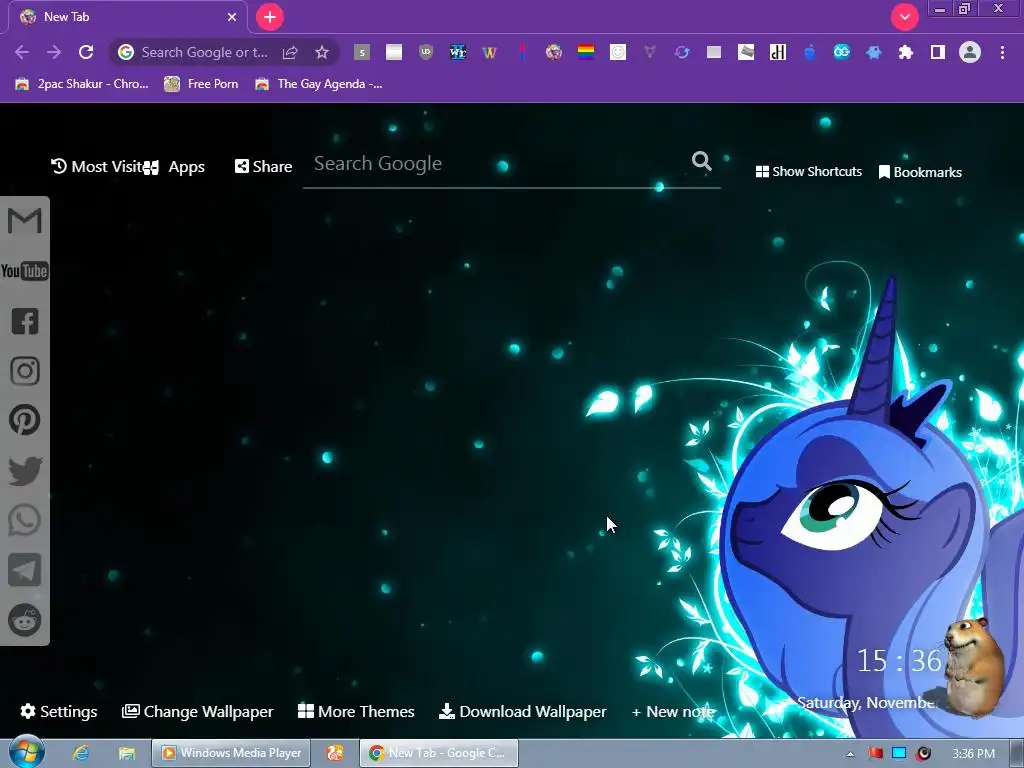Screen dimensions: 1024x768
Task: Open Gmail from the sidebar
Action: pos(25,221)
